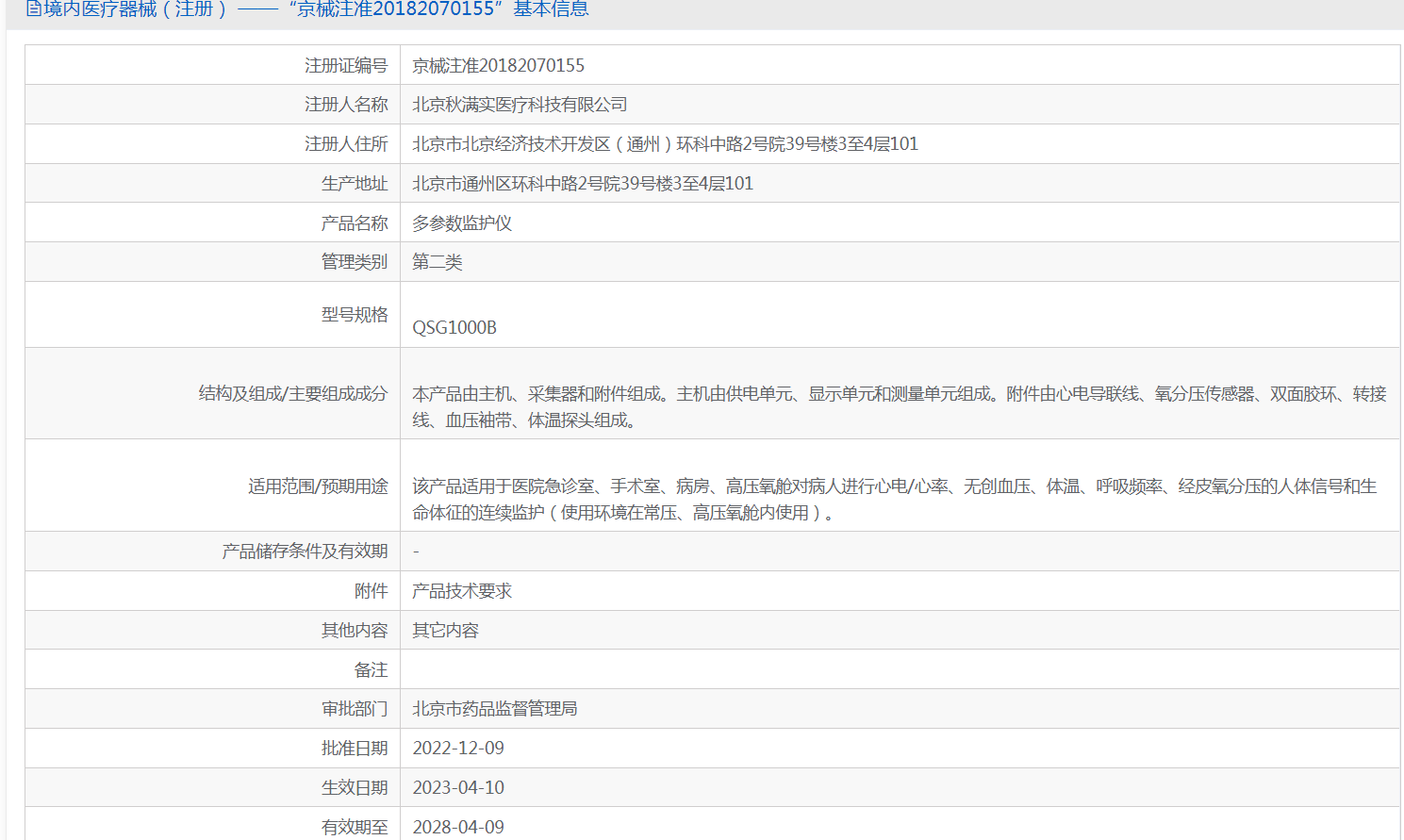Screen dimensions: 1404x840
Task: Click the 生效日期 label
Action: (x=355, y=788)
